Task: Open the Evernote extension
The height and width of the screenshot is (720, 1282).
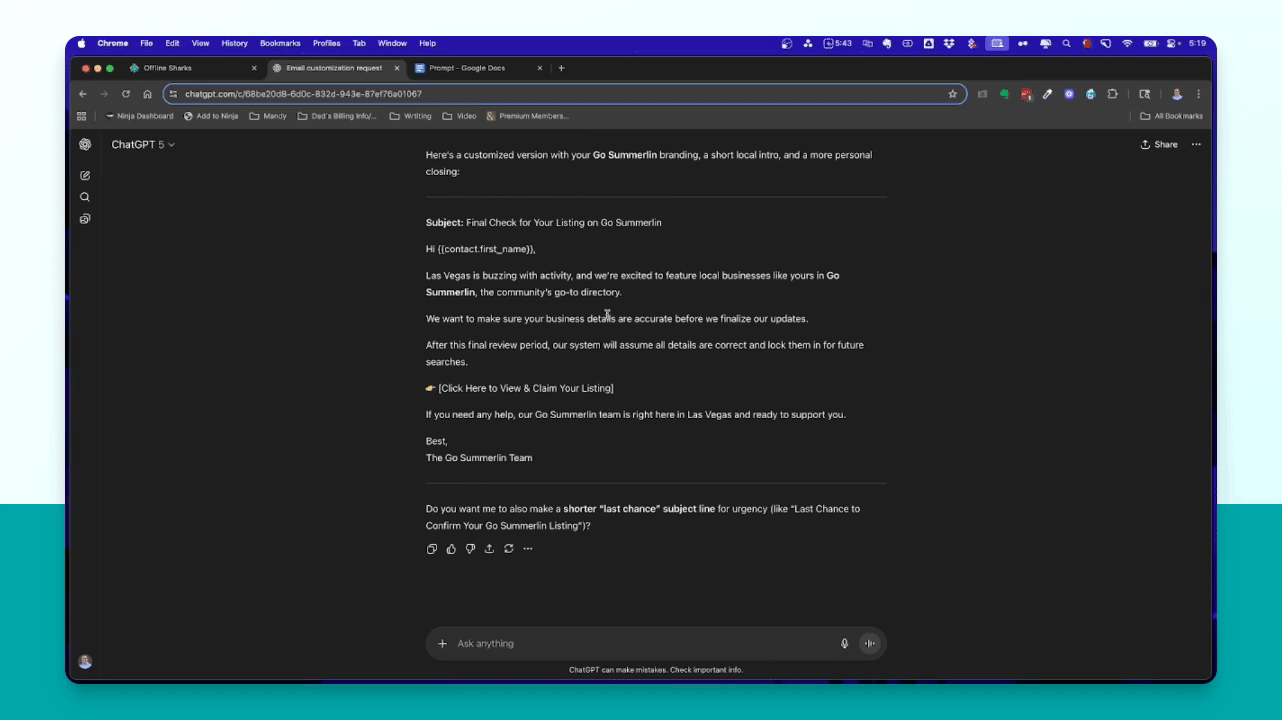Action: (1004, 94)
